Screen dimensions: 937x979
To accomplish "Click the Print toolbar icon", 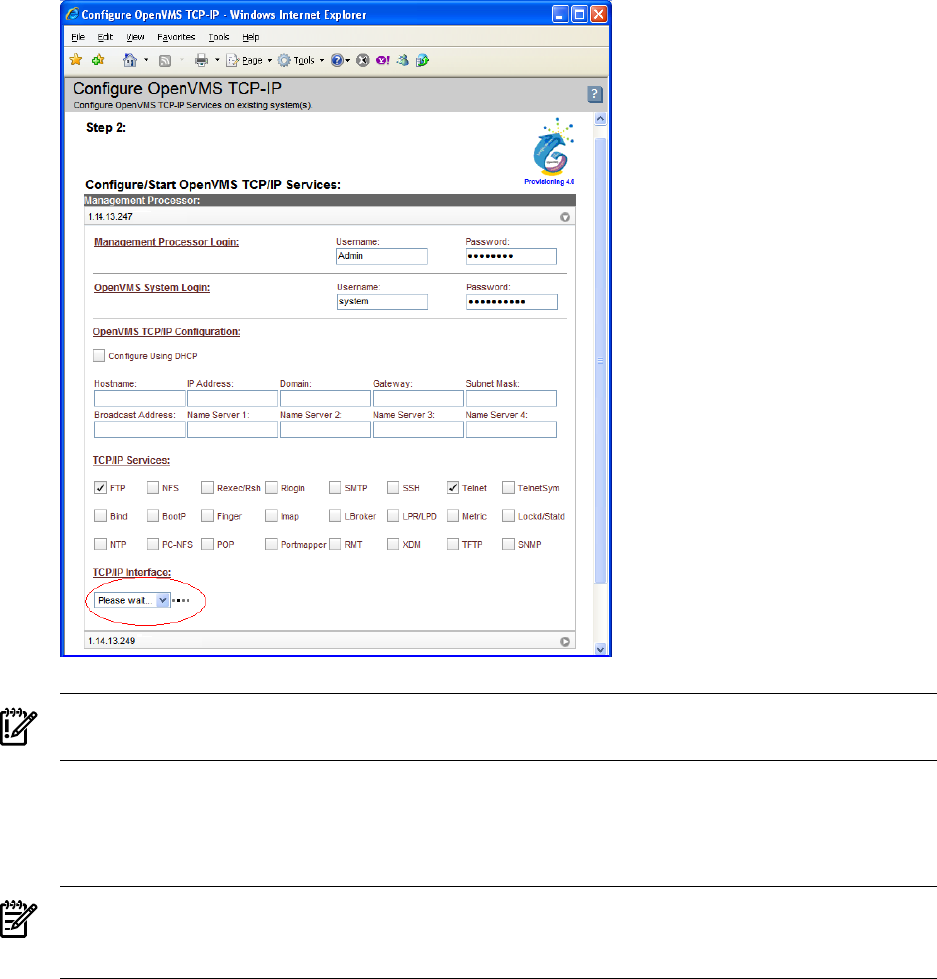I will coord(202,60).
